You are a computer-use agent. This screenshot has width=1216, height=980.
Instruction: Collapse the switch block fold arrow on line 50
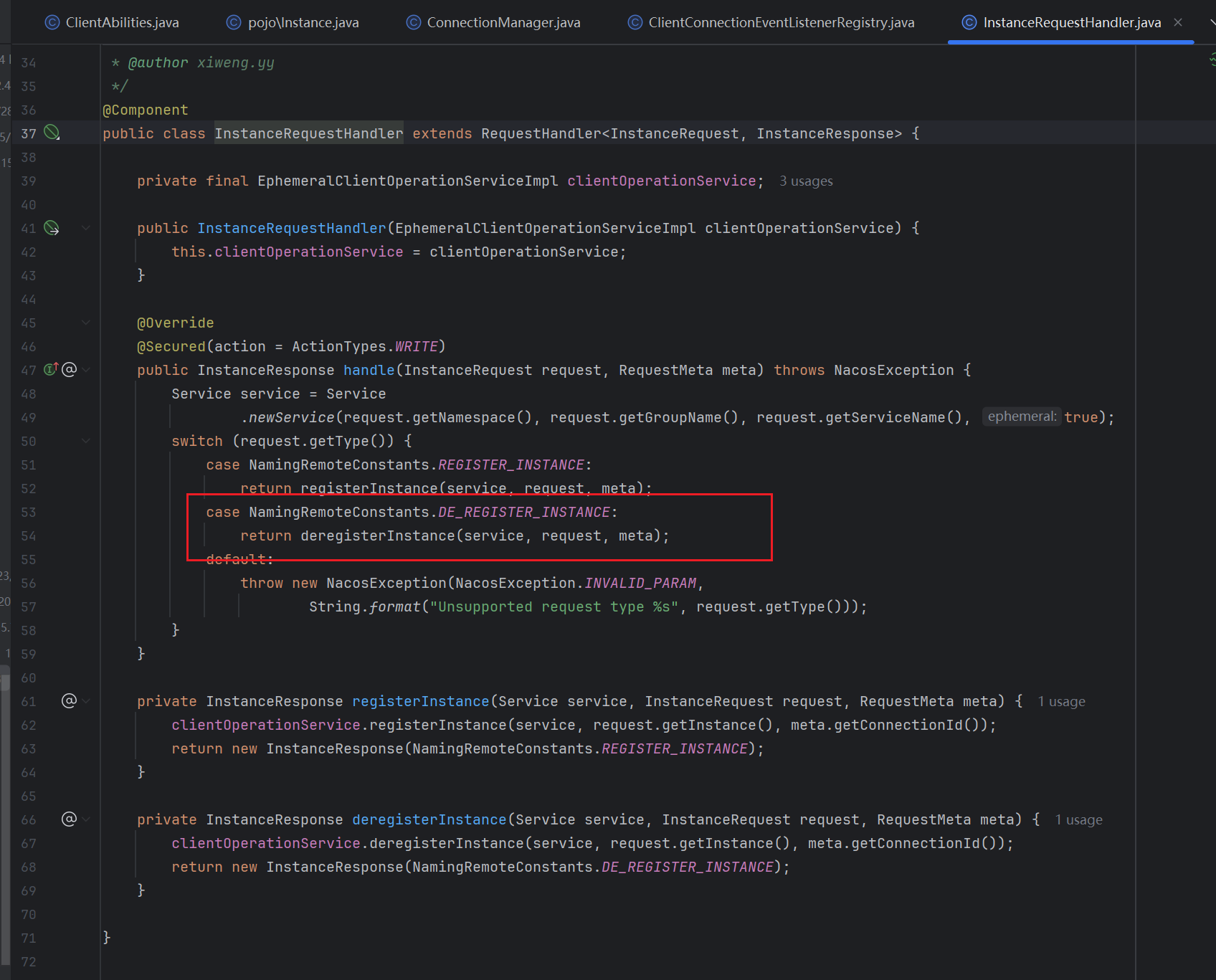(86, 441)
